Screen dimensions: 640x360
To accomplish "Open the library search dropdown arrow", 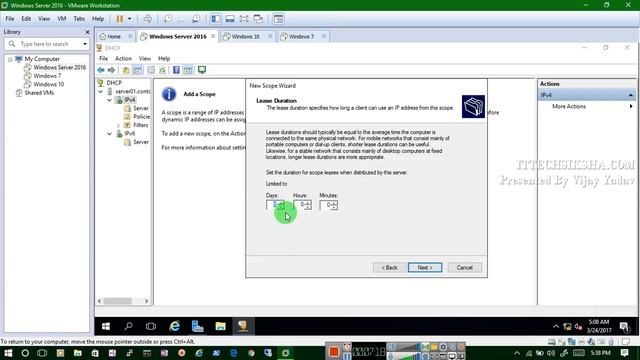I will click(85, 44).
